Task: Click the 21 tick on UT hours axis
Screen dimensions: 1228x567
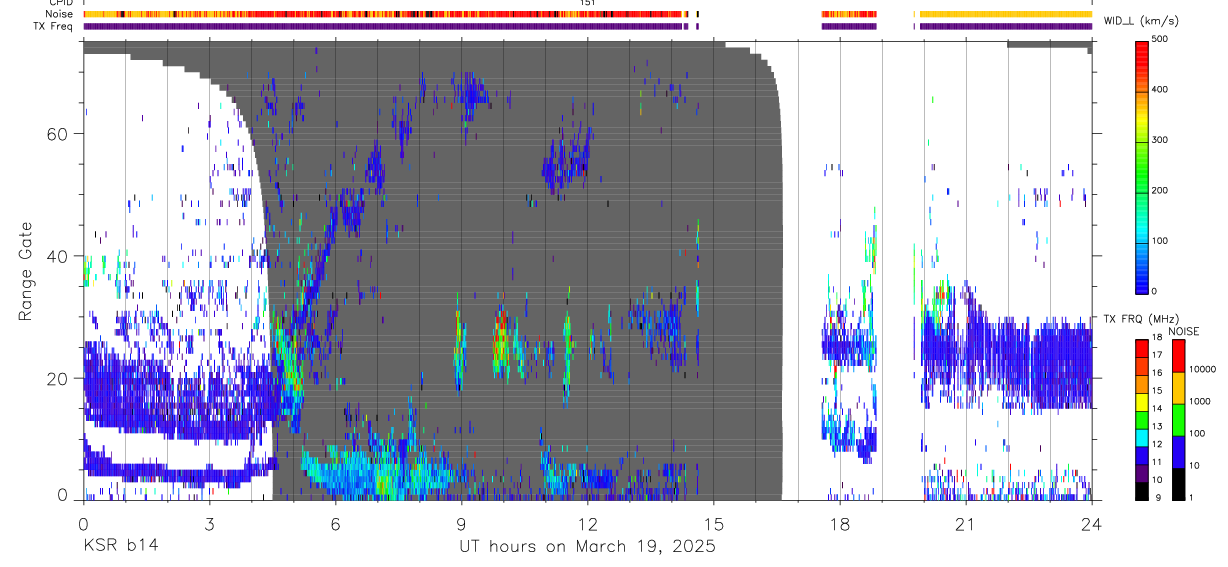Action: pyautogui.click(x=966, y=523)
